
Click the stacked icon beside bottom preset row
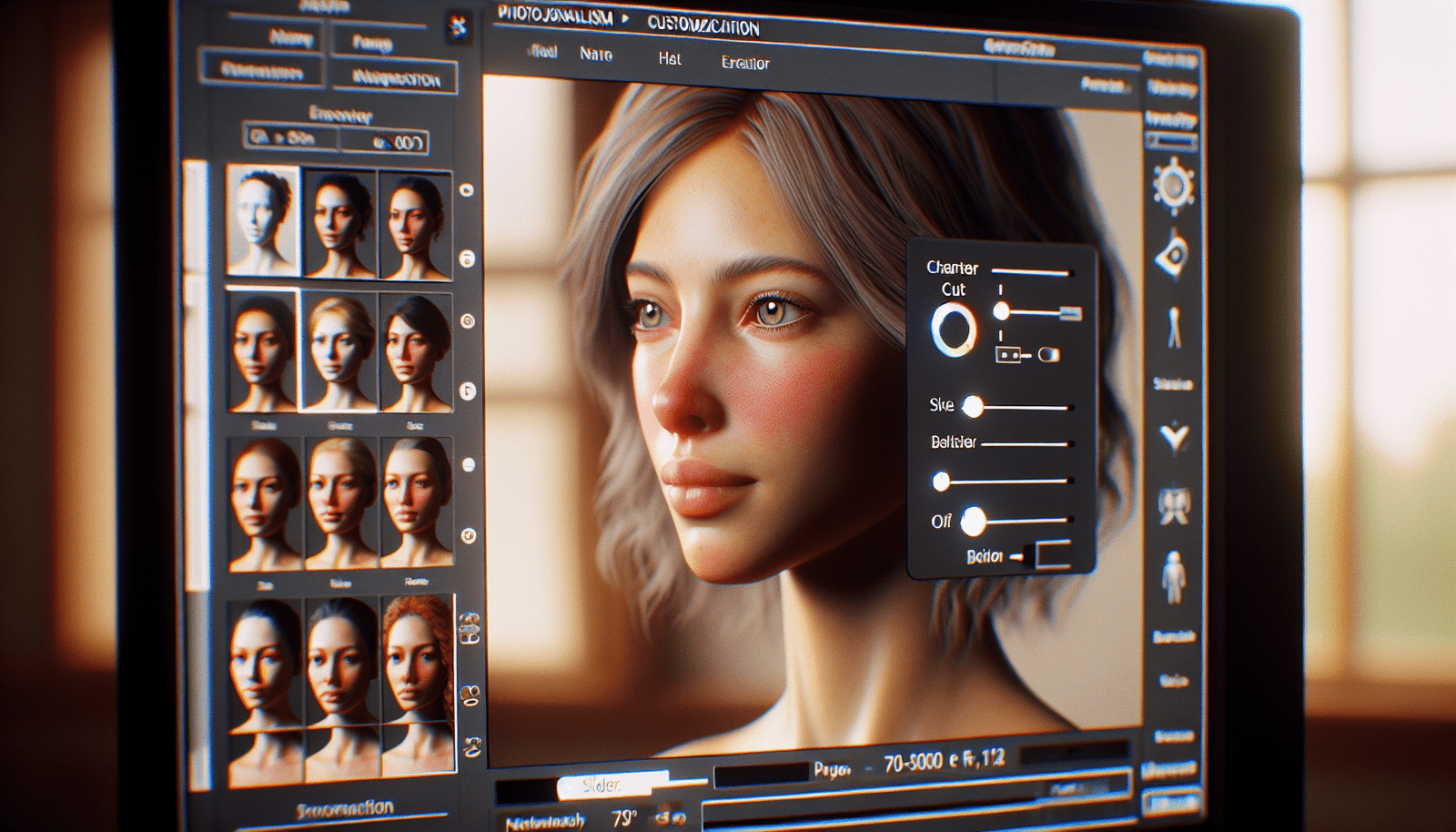click(x=470, y=628)
